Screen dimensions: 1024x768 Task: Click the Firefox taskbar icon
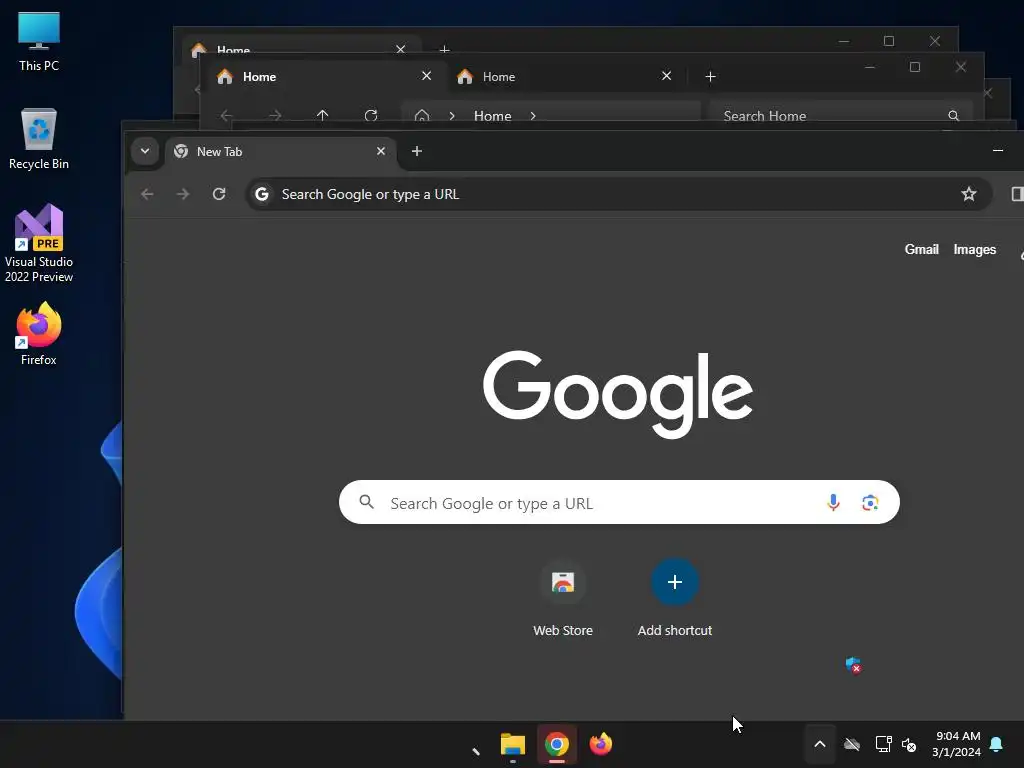click(601, 744)
